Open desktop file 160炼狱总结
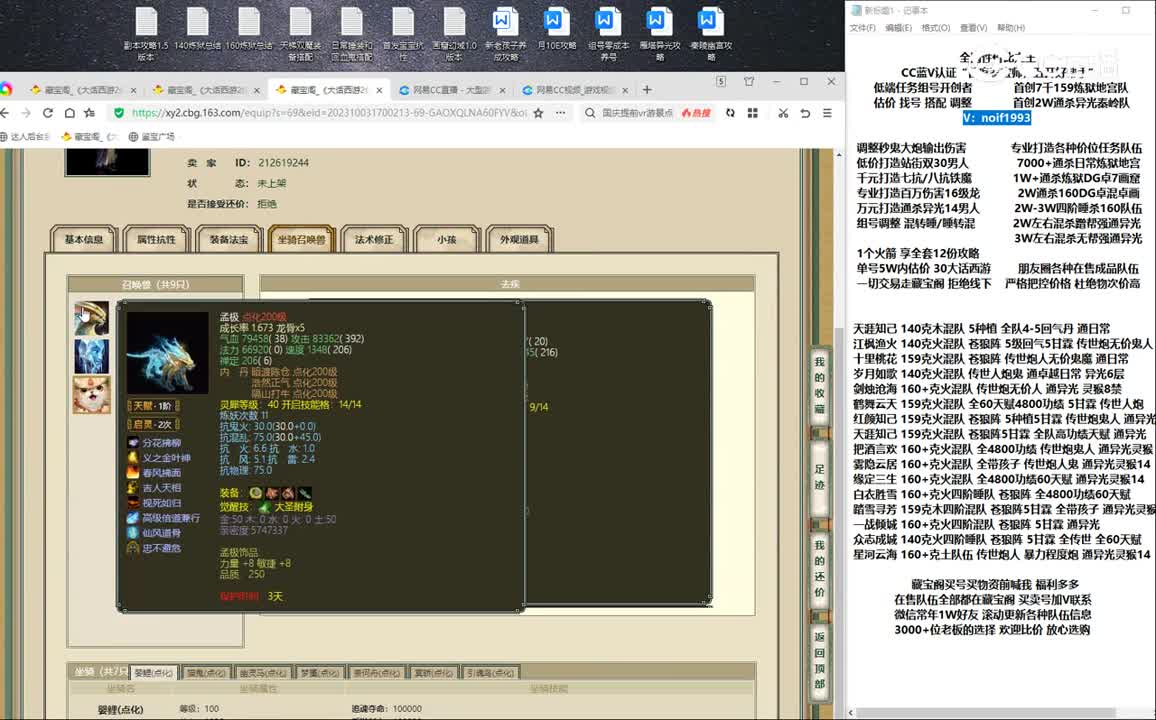The width and height of the screenshot is (1156, 720). [x=248, y=29]
